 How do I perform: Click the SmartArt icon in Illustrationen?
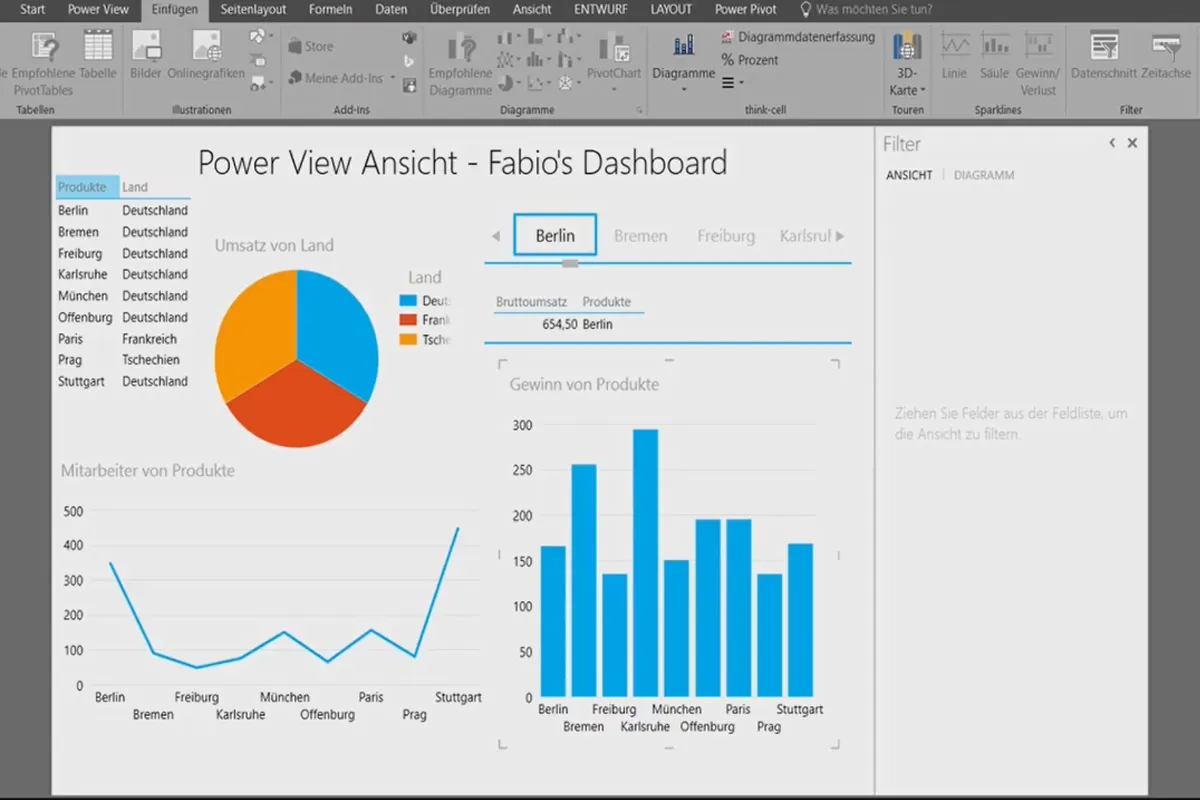[257, 60]
